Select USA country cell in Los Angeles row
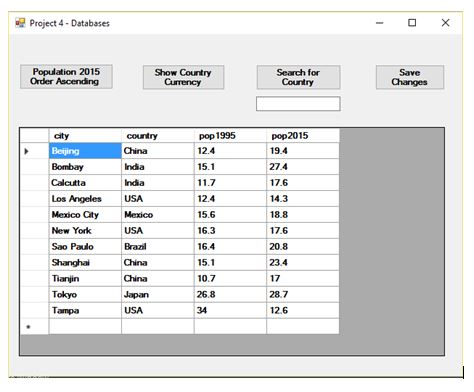 click(x=158, y=199)
